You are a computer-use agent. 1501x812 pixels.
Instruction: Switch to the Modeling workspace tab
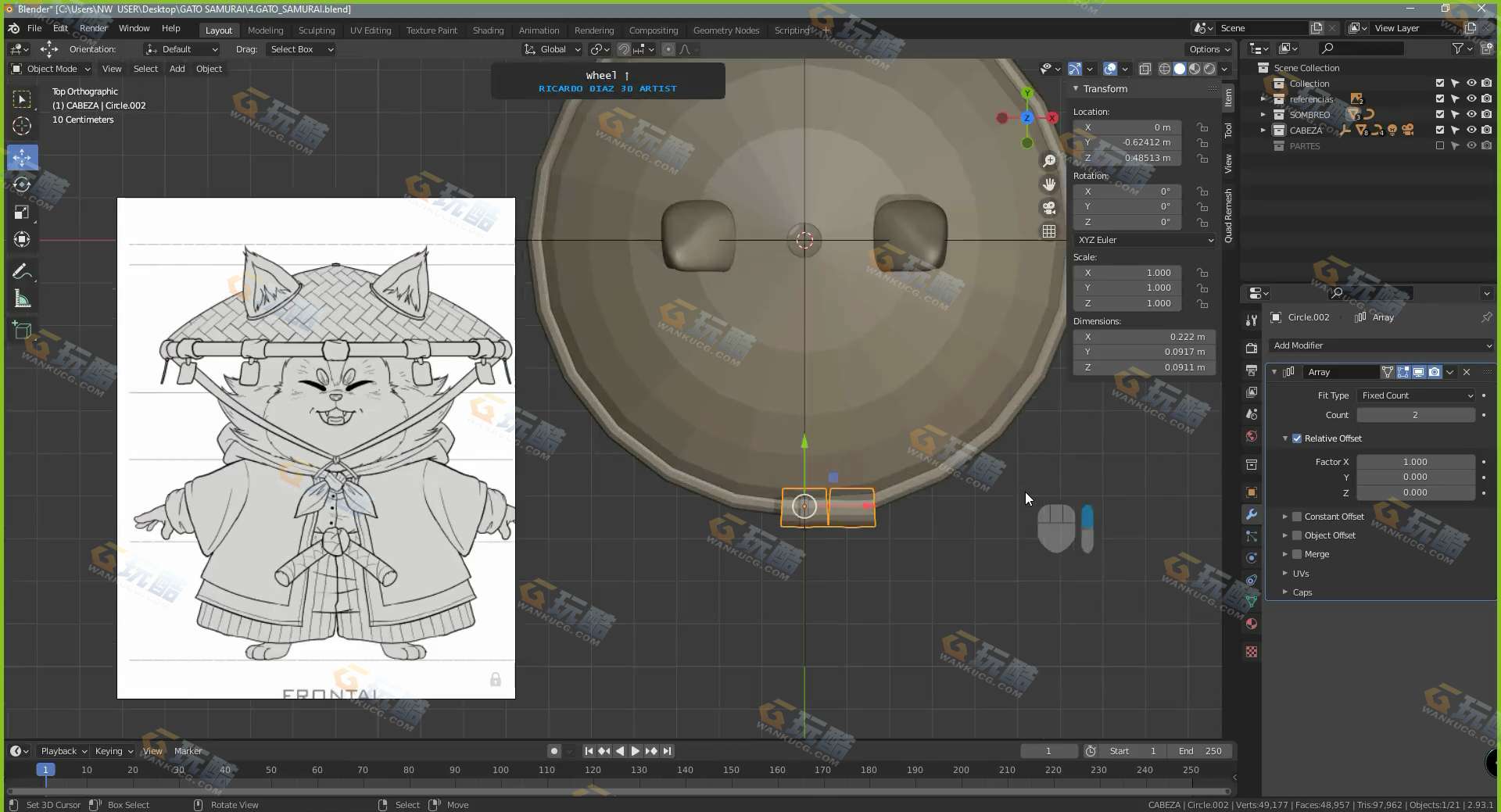pos(265,30)
